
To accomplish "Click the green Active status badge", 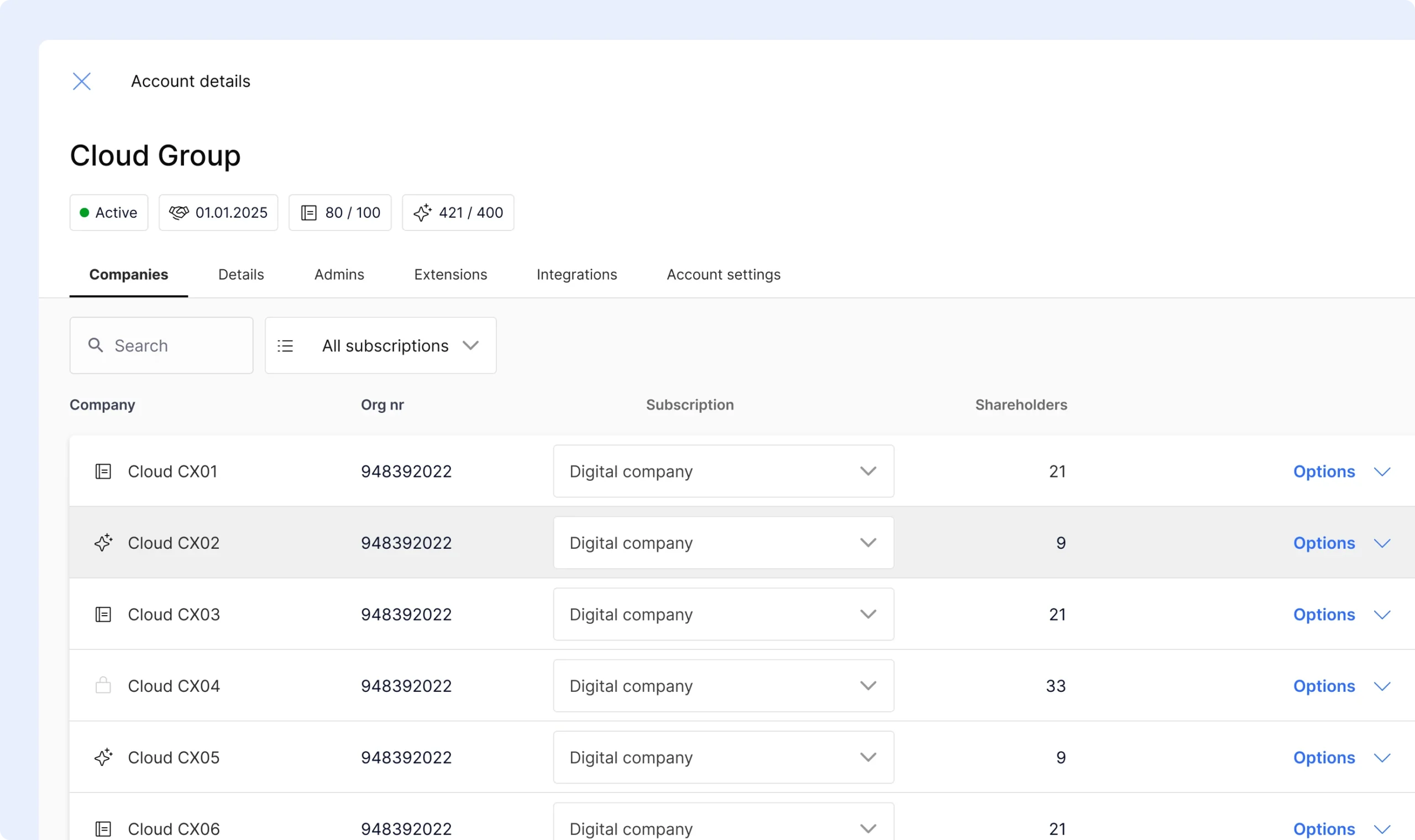I will [109, 213].
